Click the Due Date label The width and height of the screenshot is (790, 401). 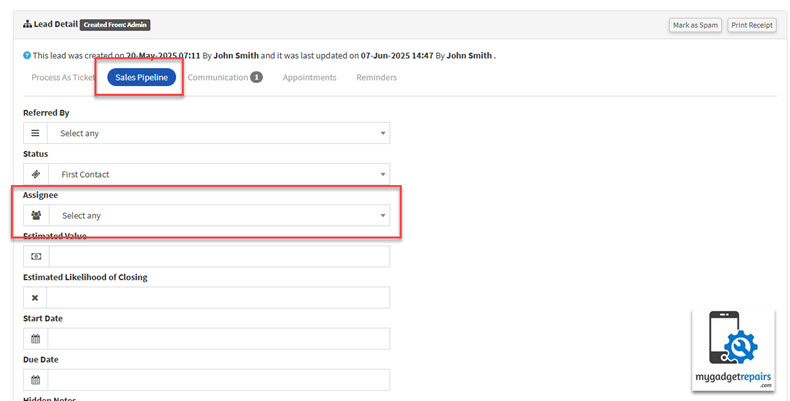tap(41, 360)
